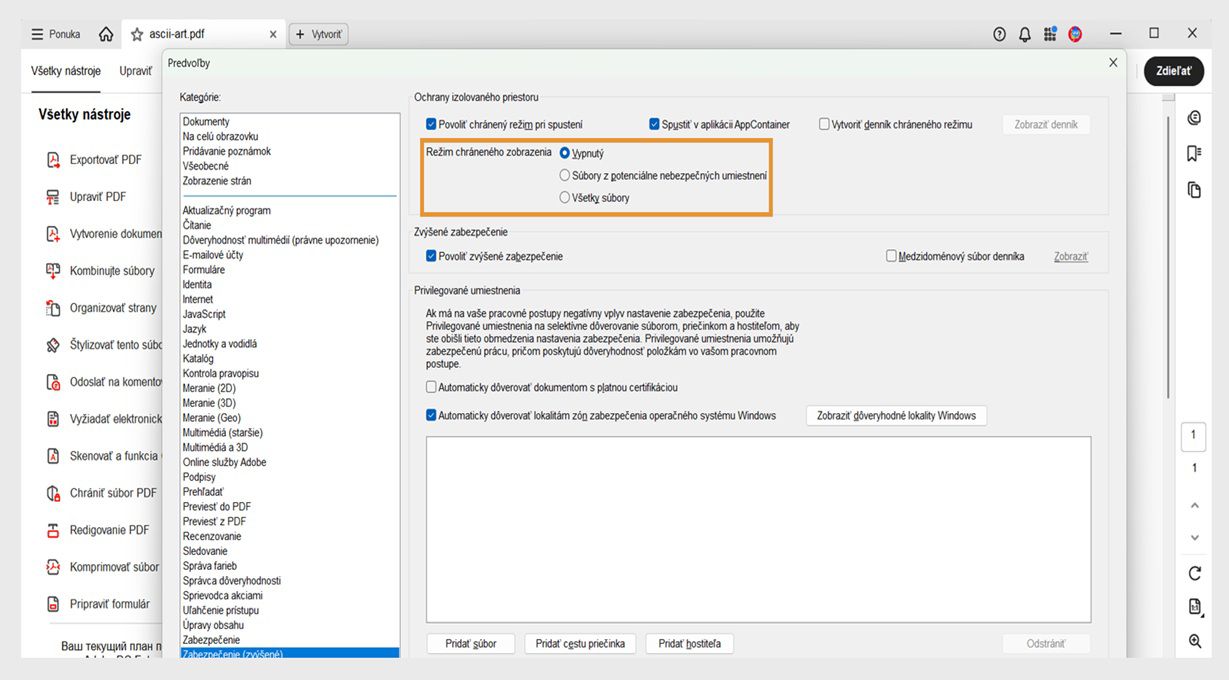Image resolution: width=1229 pixels, height=680 pixels.
Task: Click the rotate view icon in right rail
Action: [1194, 573]
